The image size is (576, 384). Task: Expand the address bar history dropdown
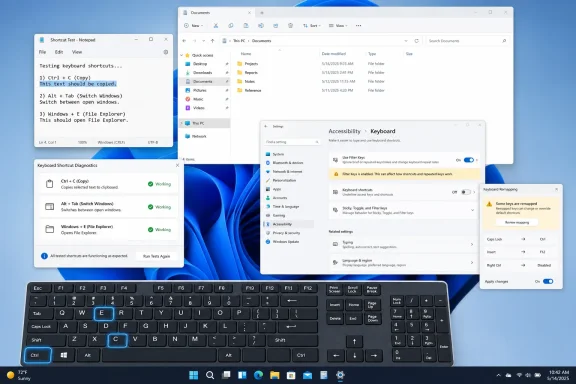point(406,41)
